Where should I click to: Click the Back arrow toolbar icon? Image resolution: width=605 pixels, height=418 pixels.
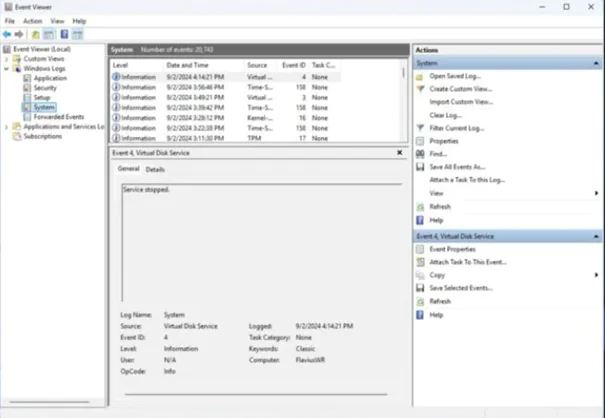7,34
